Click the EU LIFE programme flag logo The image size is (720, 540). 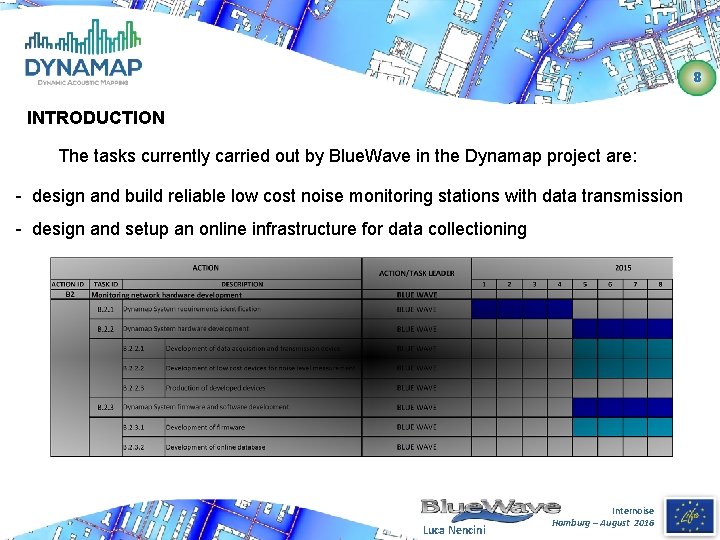[690, 516]
